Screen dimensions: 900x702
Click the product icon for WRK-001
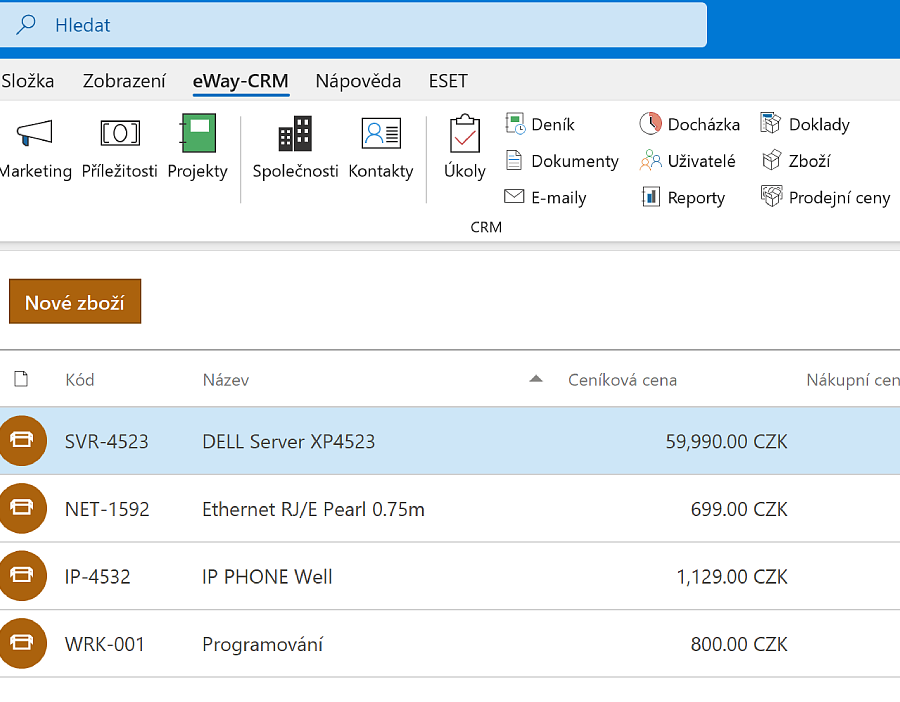(x=22, y=643)
